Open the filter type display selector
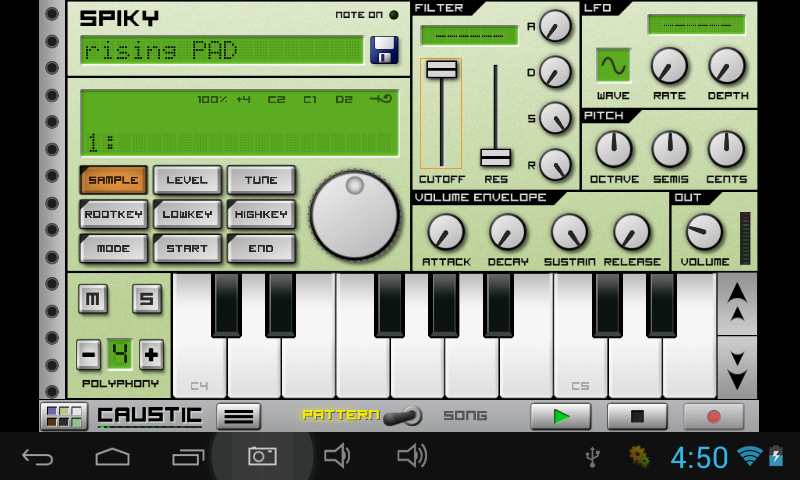 point(469,35)
